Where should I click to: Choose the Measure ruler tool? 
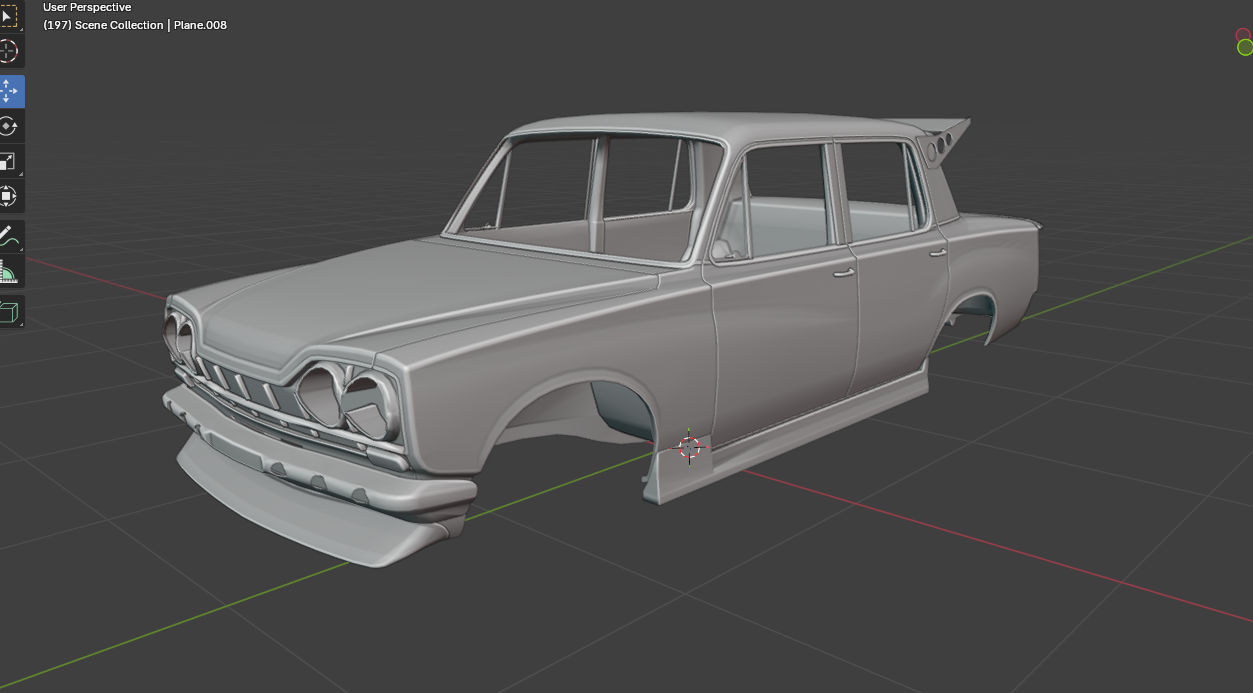tap(9, 272)
